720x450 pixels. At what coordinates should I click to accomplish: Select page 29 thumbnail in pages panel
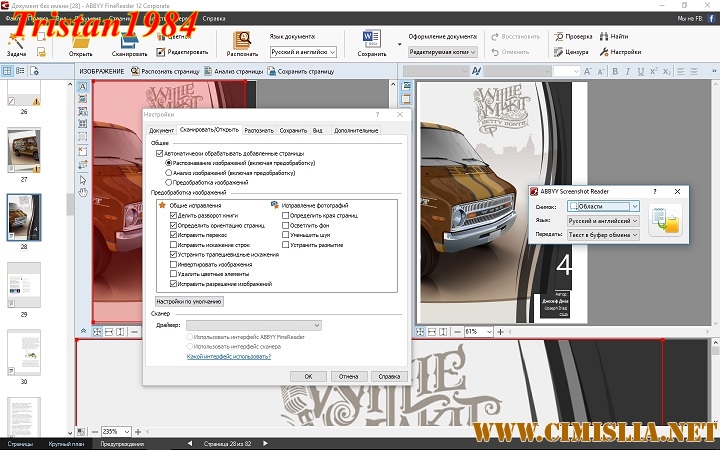click(23, 285)
